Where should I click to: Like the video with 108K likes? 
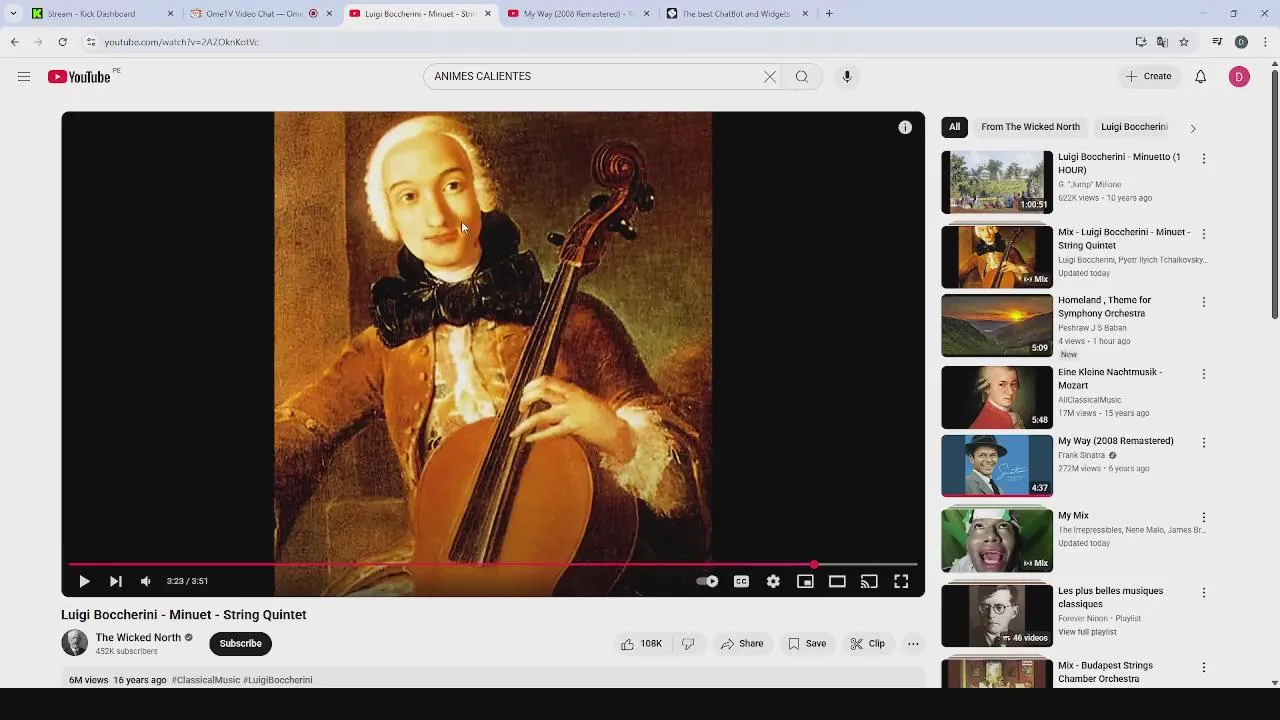pos(641,644)
